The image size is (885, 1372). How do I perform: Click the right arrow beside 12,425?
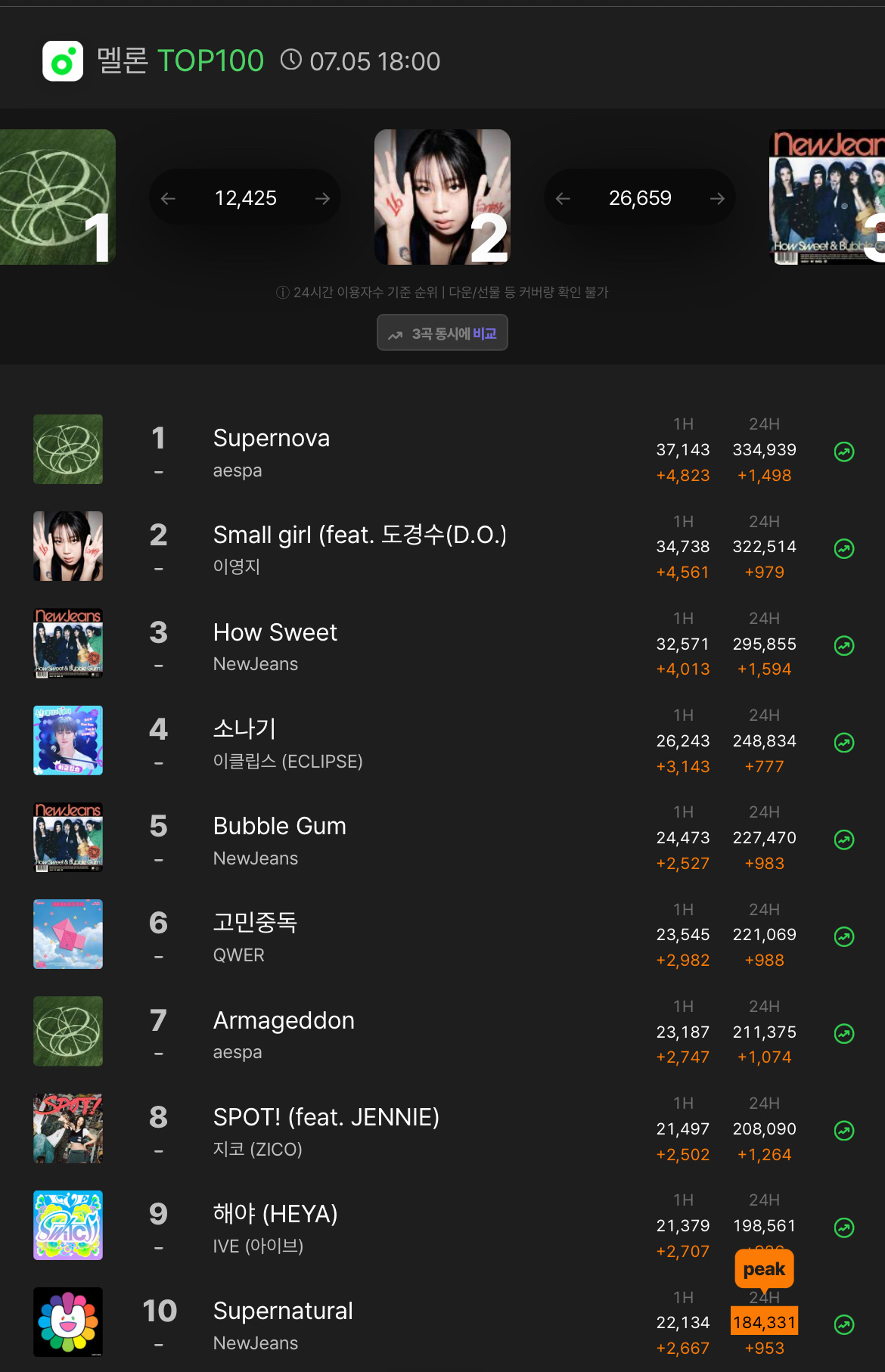323,198
